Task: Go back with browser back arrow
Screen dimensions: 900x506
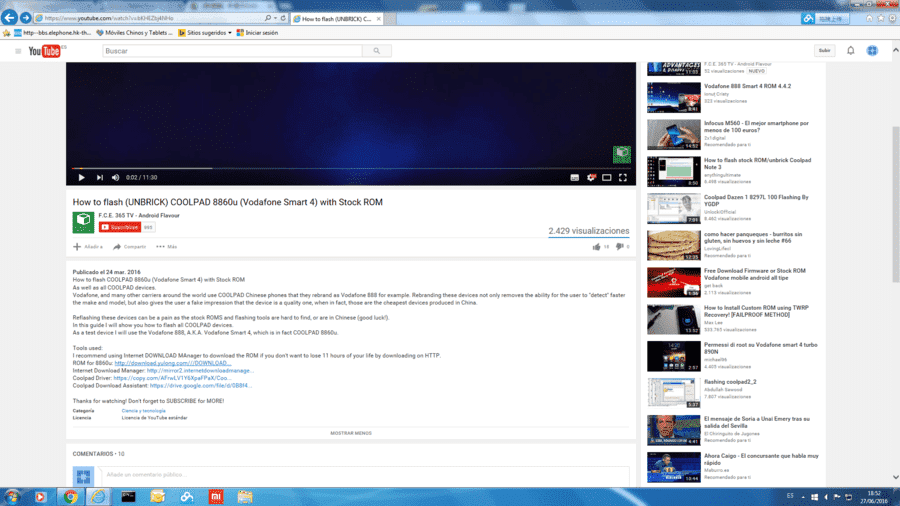Action: pyautogui.click(x=9, y=18)
